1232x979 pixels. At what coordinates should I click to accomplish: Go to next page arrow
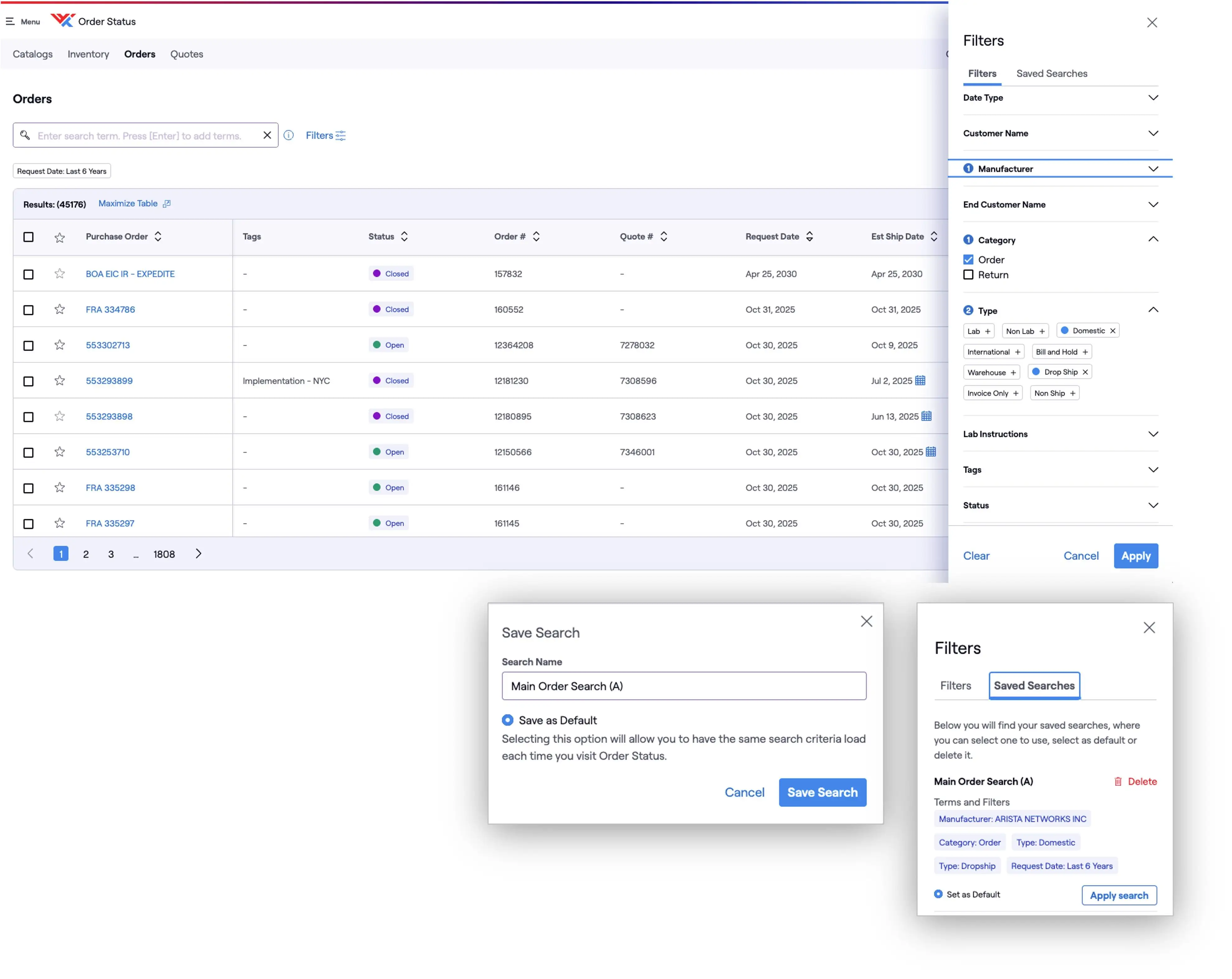[x=198, y=554]
